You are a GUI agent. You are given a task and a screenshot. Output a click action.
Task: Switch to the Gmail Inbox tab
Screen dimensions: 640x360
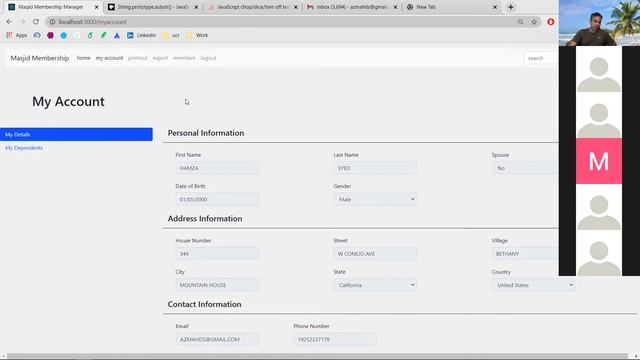[351, 7]
